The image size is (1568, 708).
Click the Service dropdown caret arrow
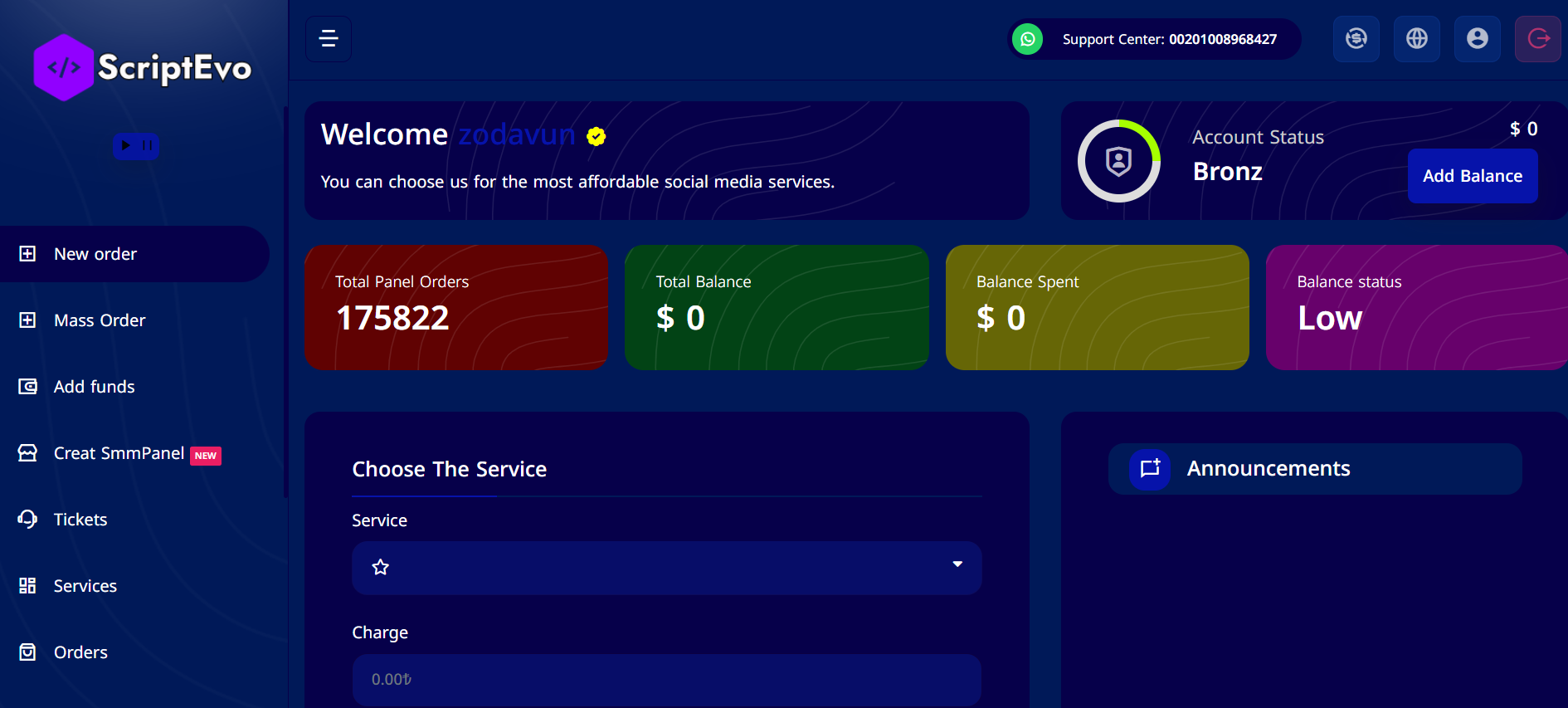957,564
